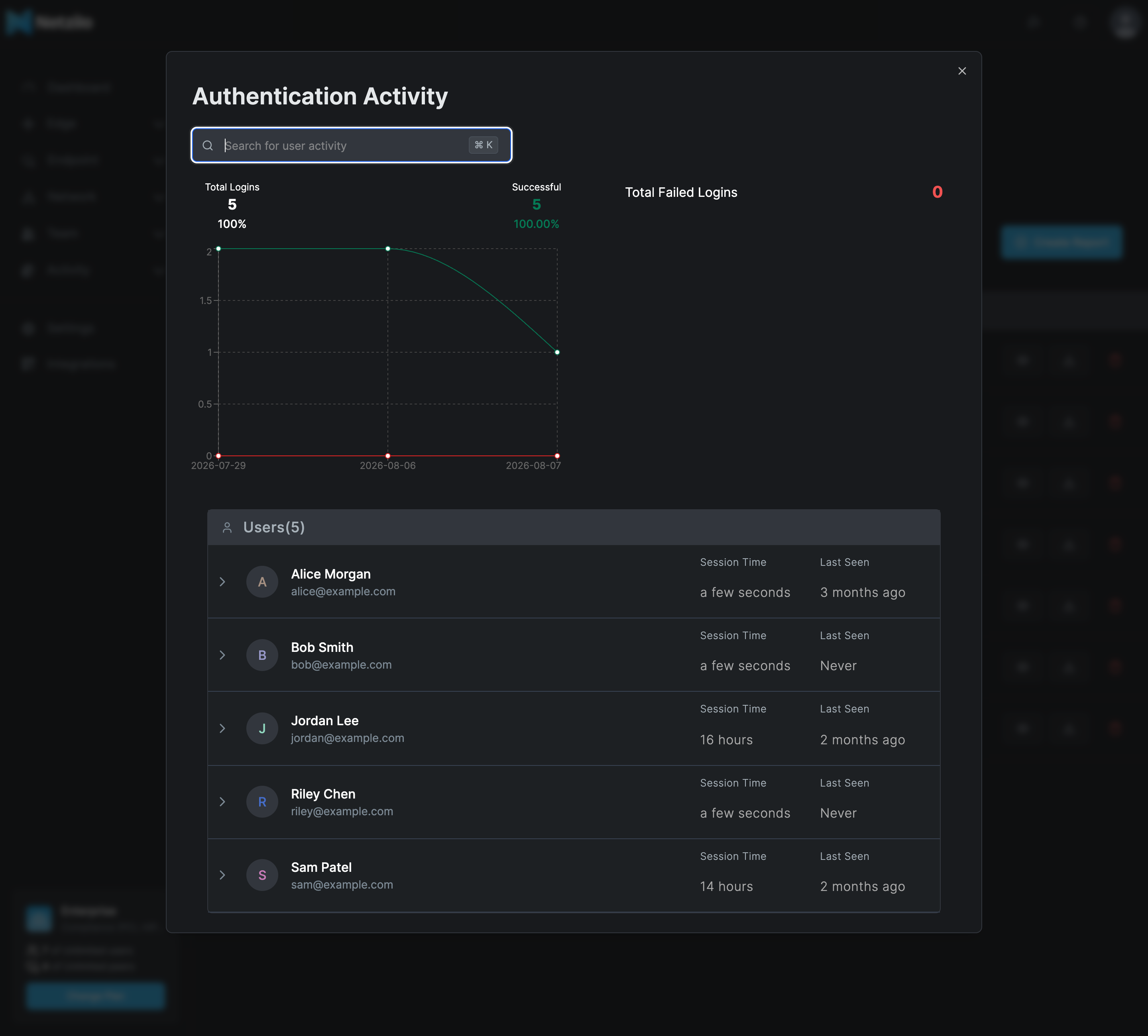Viewport: 1148px width, 1036px height.
Task: Click email jordan@example.com
Action: coord(348,738)
